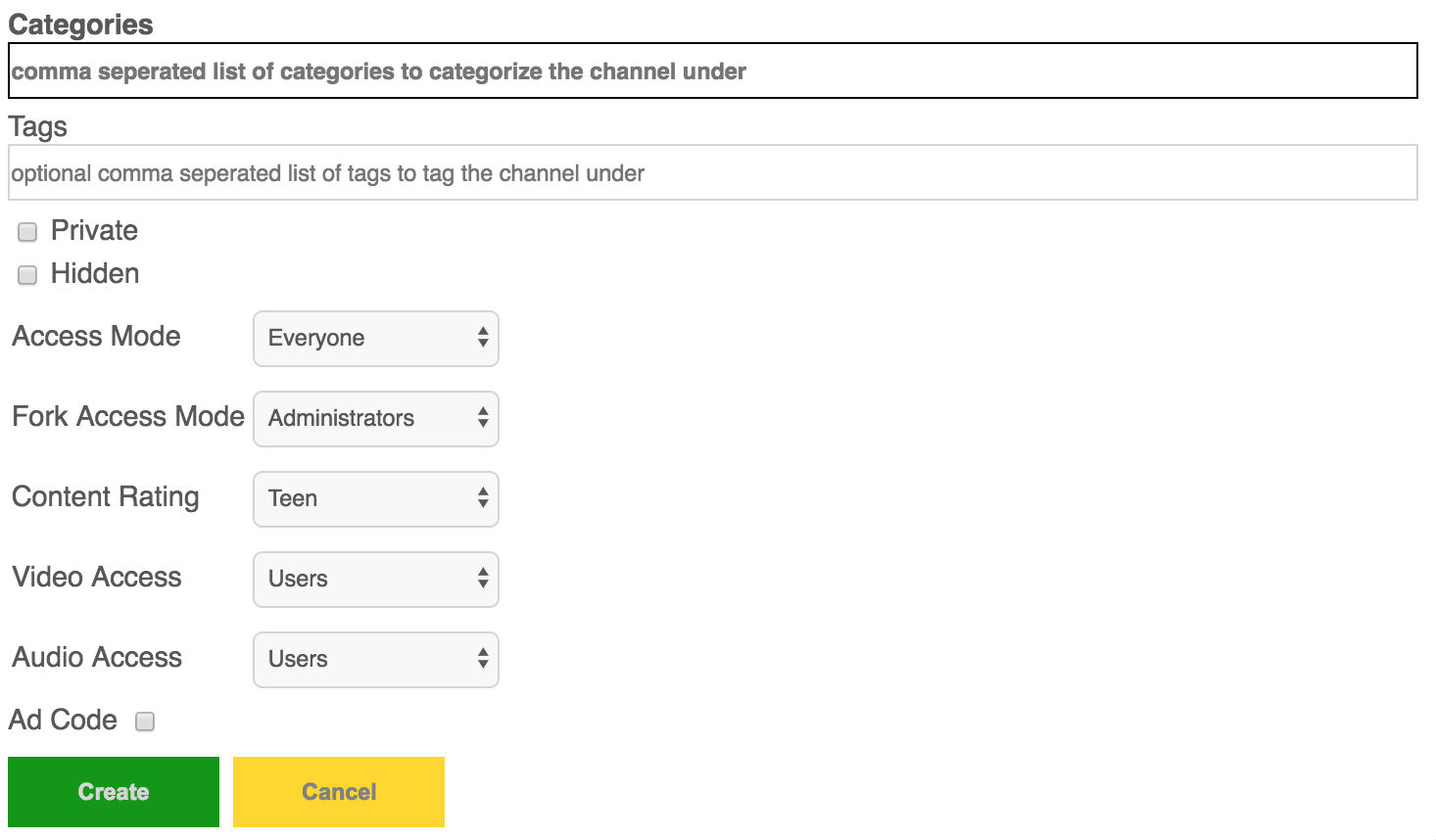
Task: Click the green Create button
Action: coord(114,792)
